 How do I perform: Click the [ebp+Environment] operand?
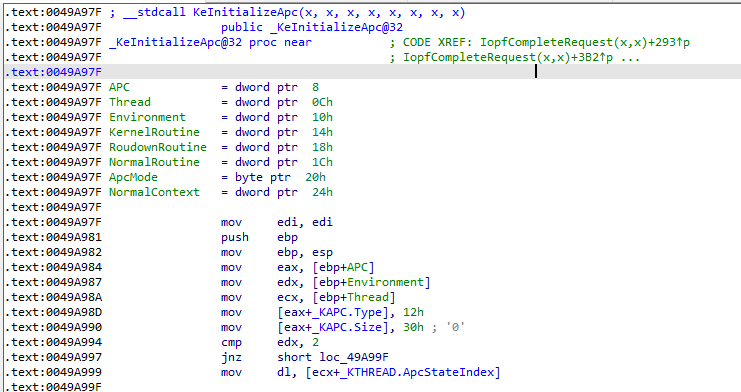click(371, 283)
